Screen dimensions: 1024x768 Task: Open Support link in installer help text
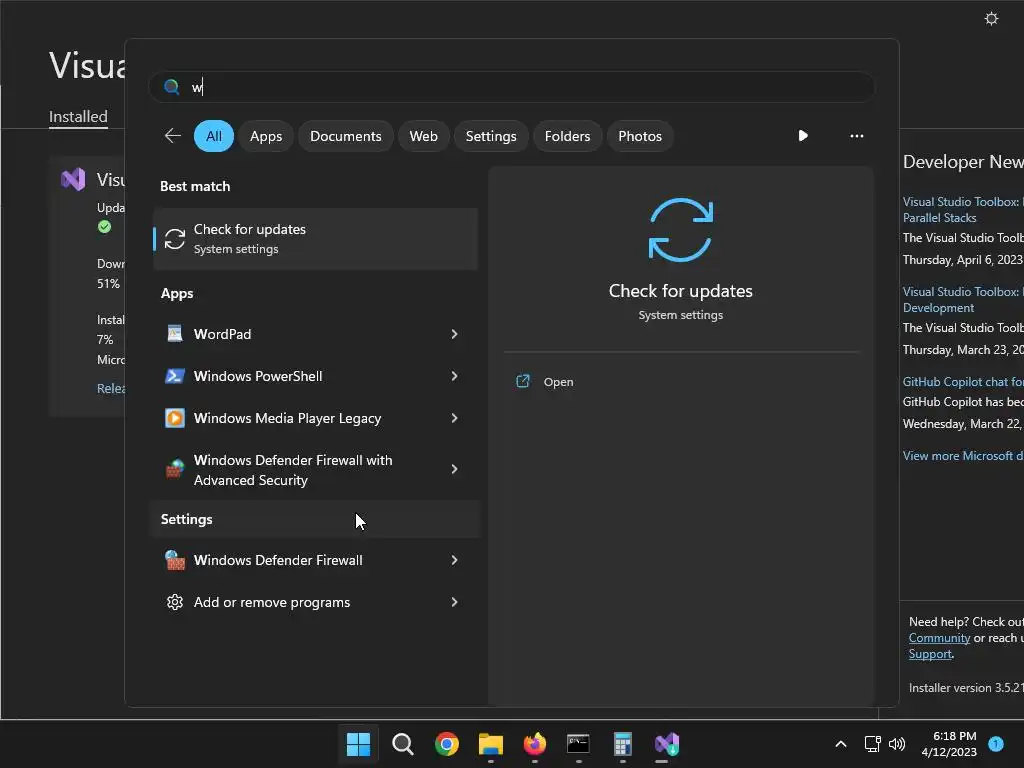(930, 654)
